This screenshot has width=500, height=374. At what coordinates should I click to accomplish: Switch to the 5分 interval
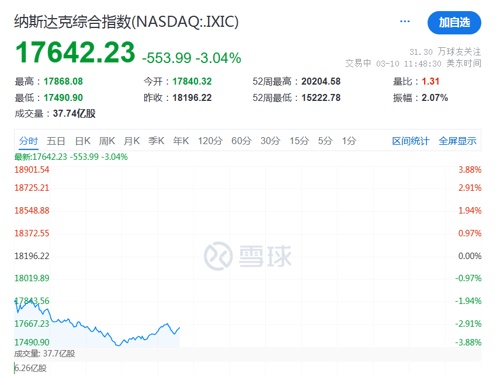(x=325, y=141)
